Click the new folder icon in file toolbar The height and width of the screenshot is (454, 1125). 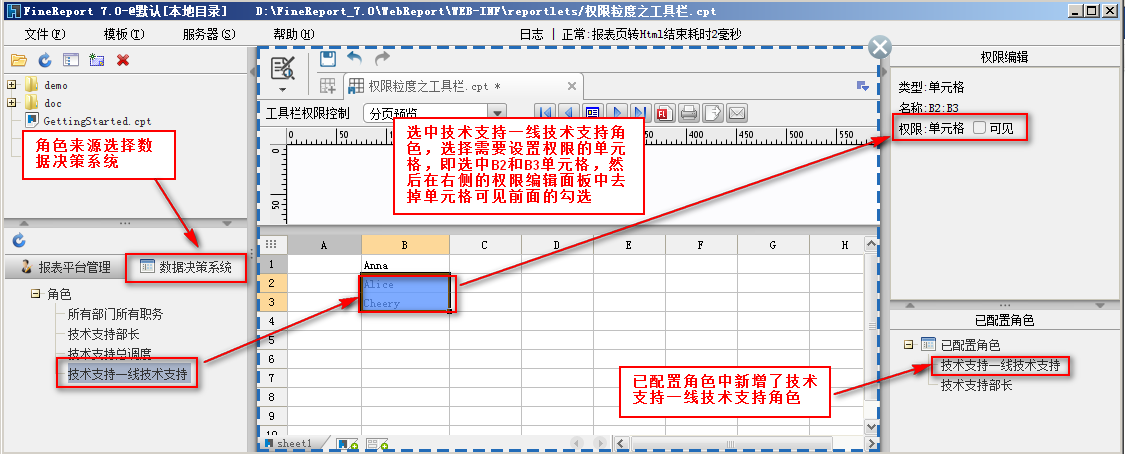pyautogui.click(x=96, y=60)
